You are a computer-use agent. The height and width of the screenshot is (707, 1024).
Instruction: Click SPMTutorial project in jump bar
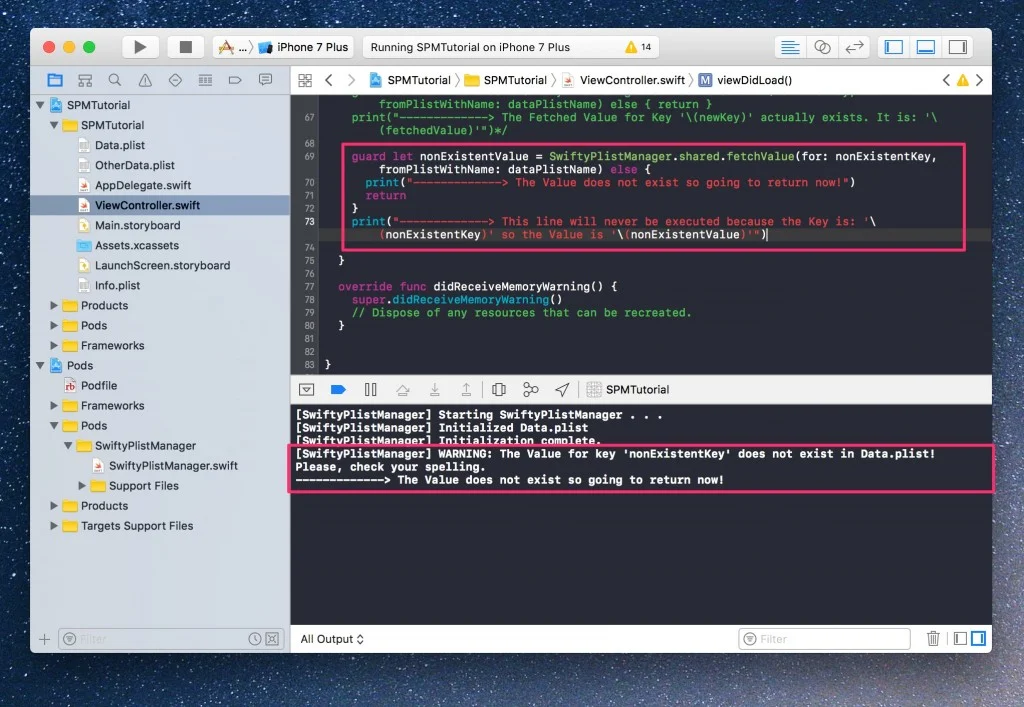pos(410,80)
